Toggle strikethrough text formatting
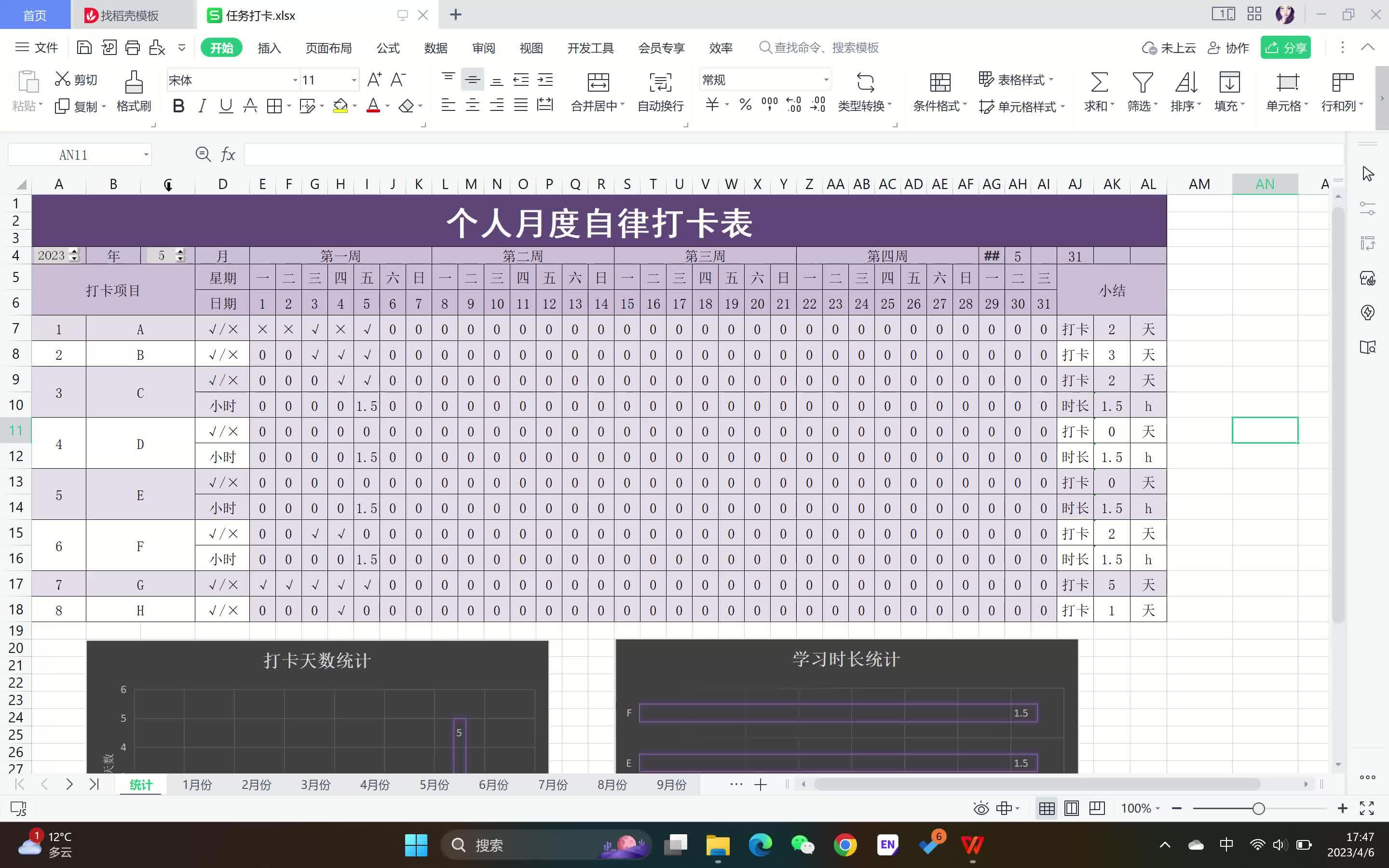The height and width of the screenshot is (868, 1389). 250,106
